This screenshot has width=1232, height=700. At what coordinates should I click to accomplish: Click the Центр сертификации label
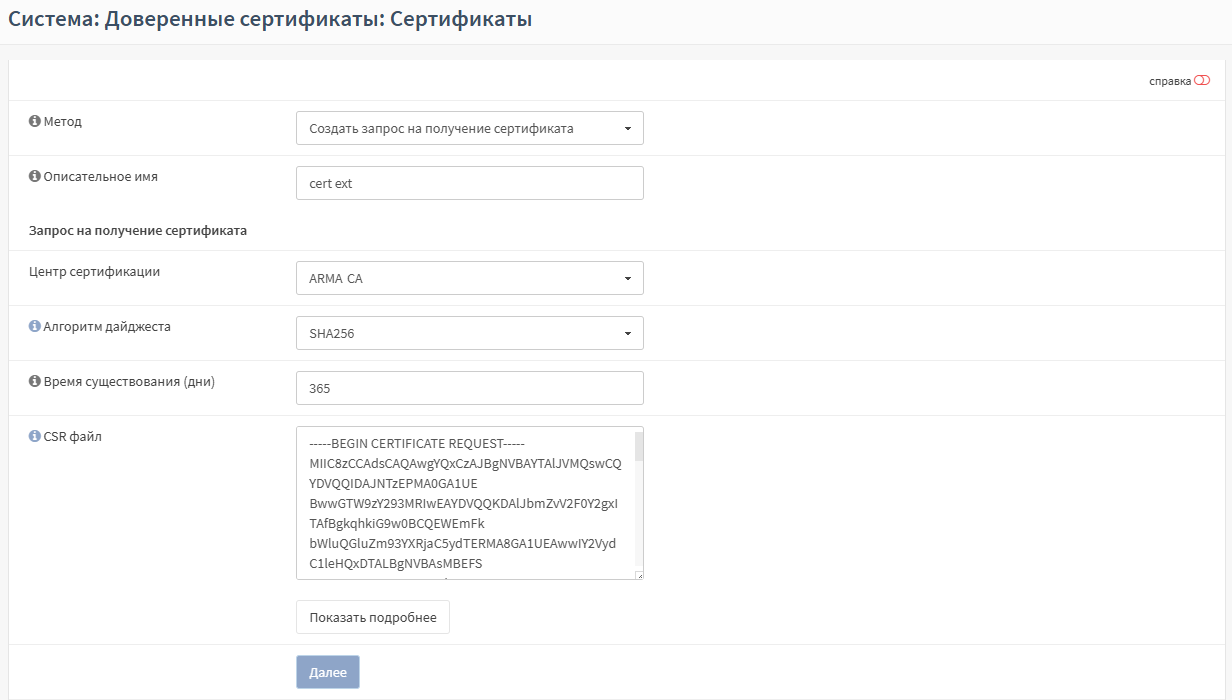click(94, 271)
